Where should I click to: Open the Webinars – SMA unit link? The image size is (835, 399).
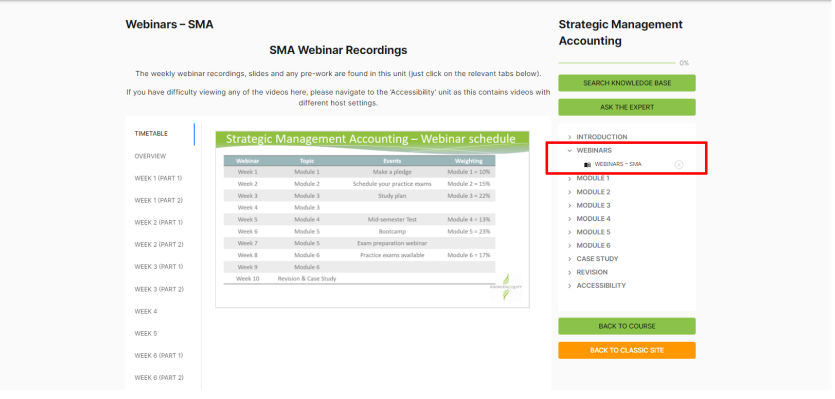(618, 165)
